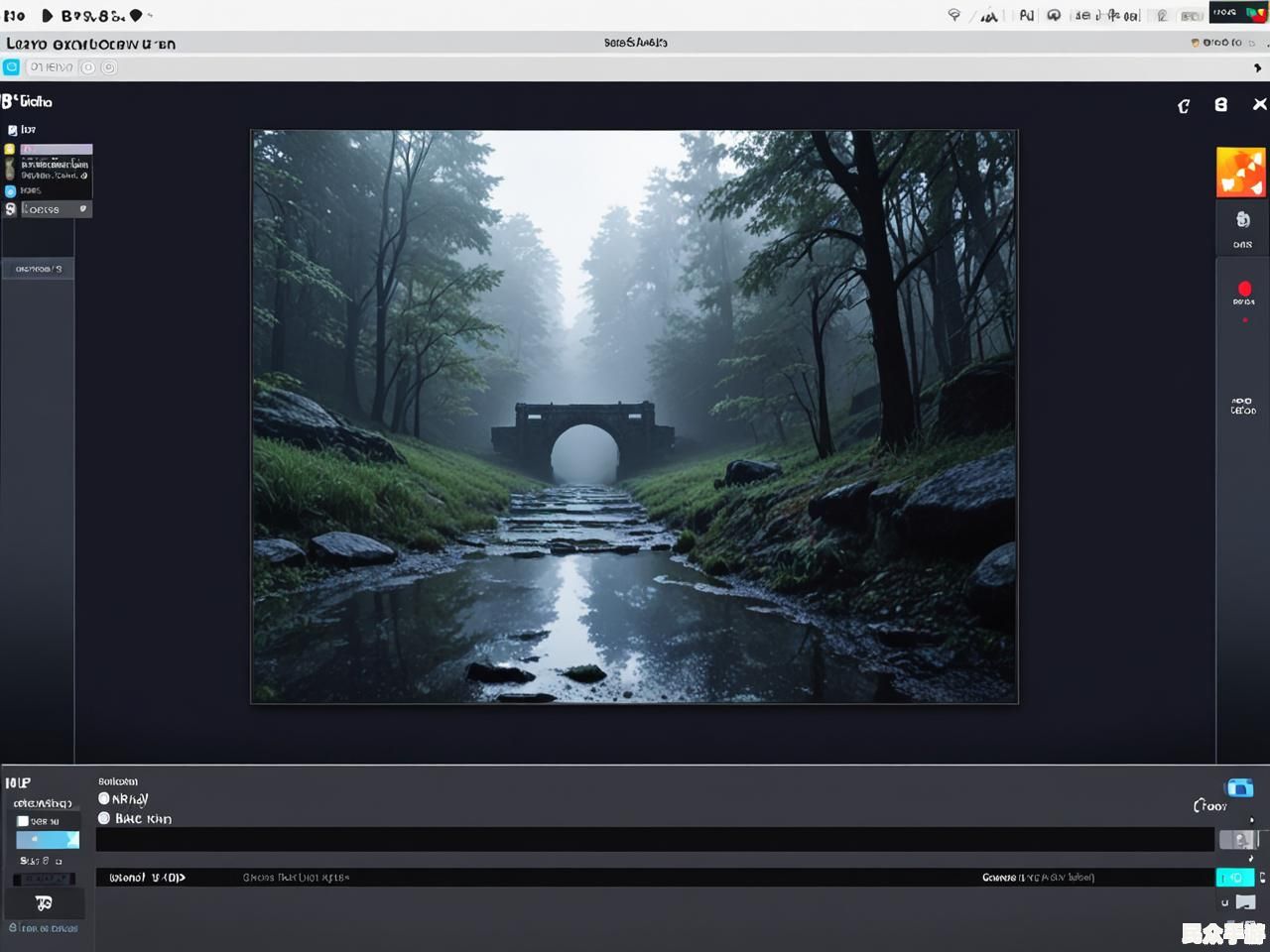Click the save icon above the preview
The image size is (1270, 952).
pyautogui.click(x=1221, y=104)
